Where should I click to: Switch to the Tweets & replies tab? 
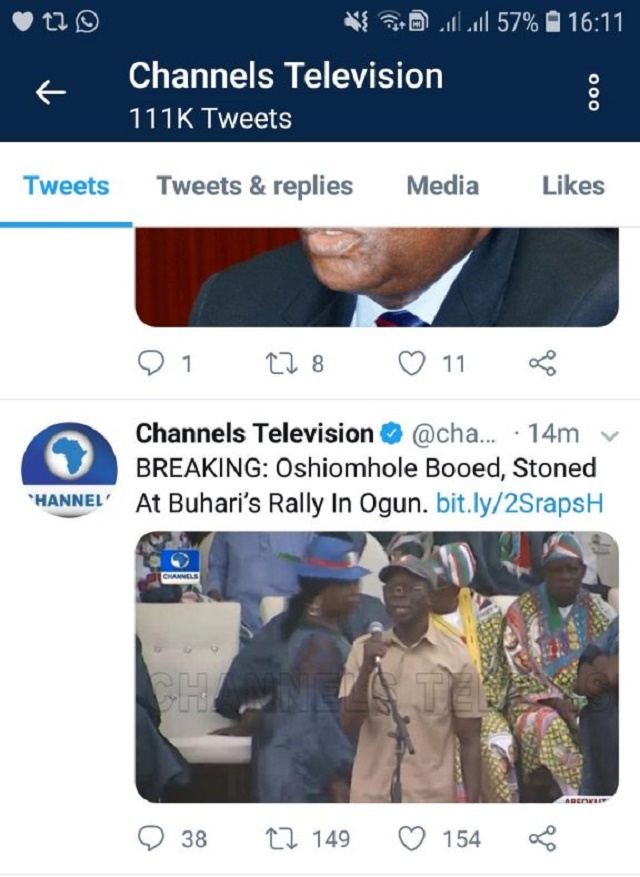point(254,186)
